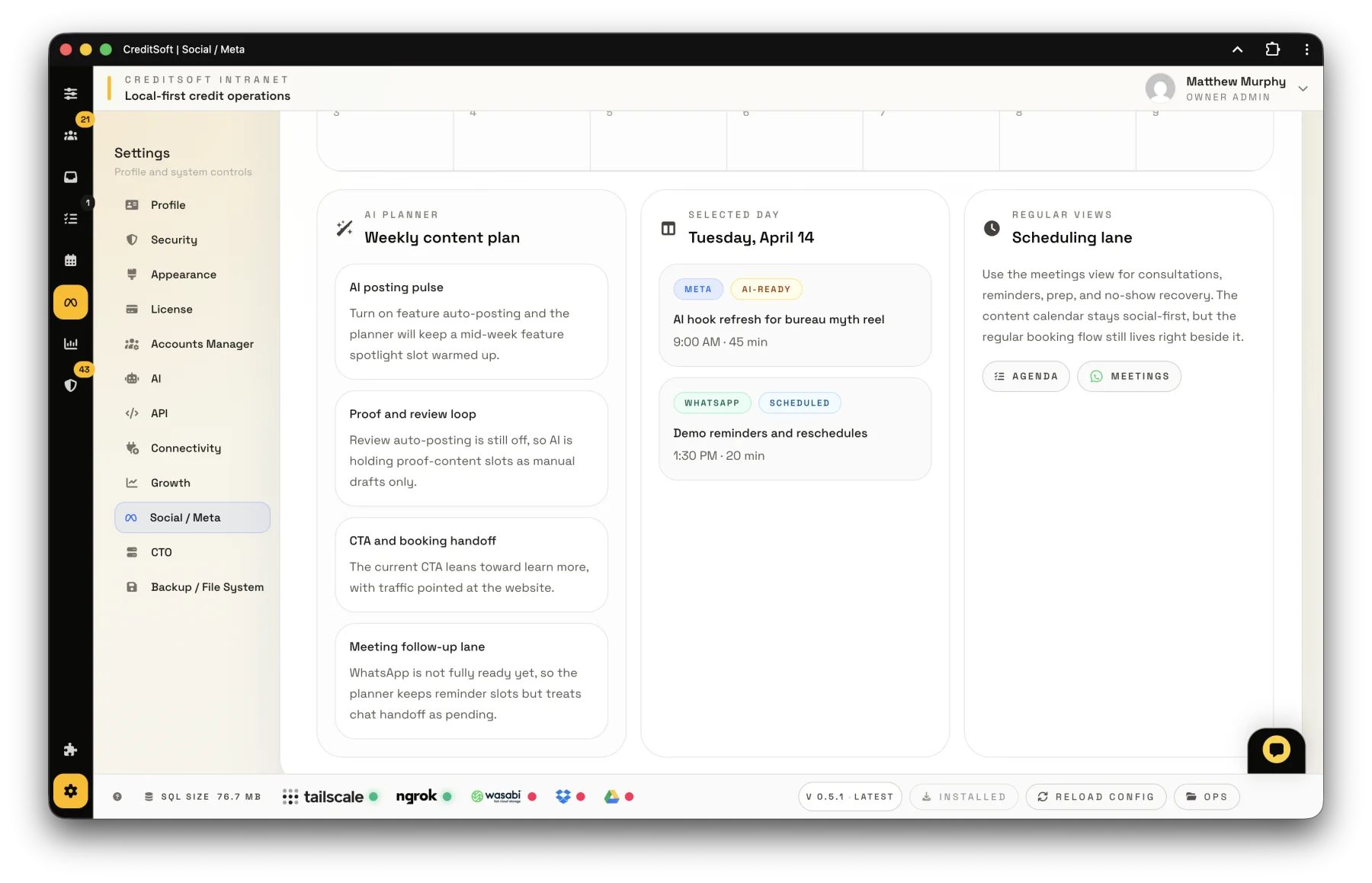The height and width of the screenshot is (883, 1372).
Task: Click the Meetings button
Action: tap(1129, 377)
